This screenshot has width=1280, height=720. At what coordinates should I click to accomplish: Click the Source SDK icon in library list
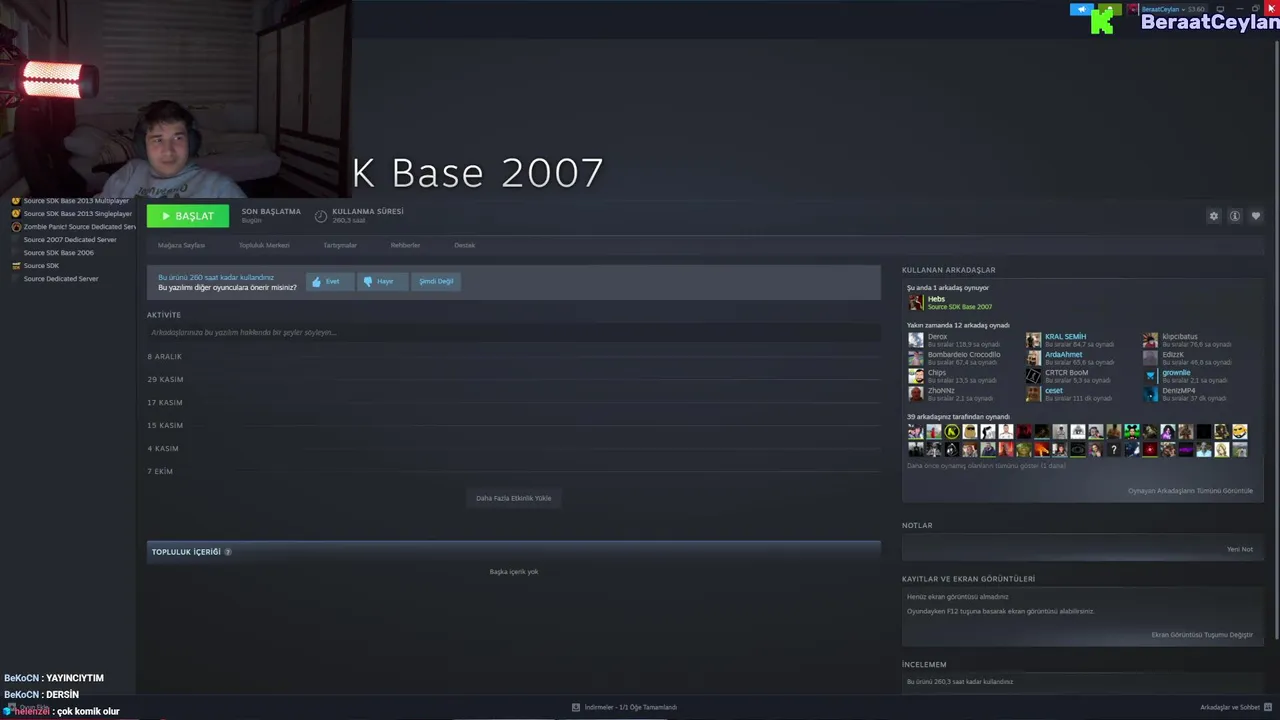pos(15,266)
